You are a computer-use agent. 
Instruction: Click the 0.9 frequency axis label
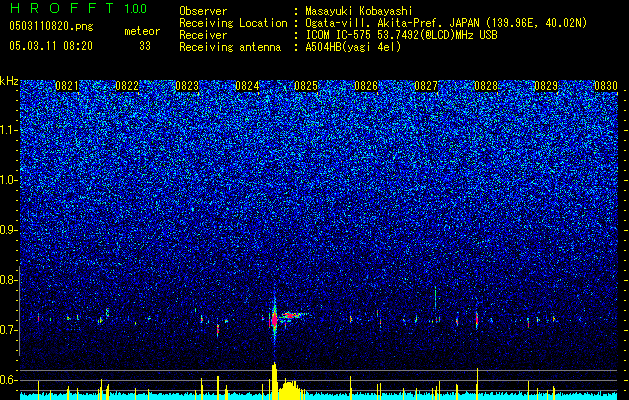click(x=8, y=230)
